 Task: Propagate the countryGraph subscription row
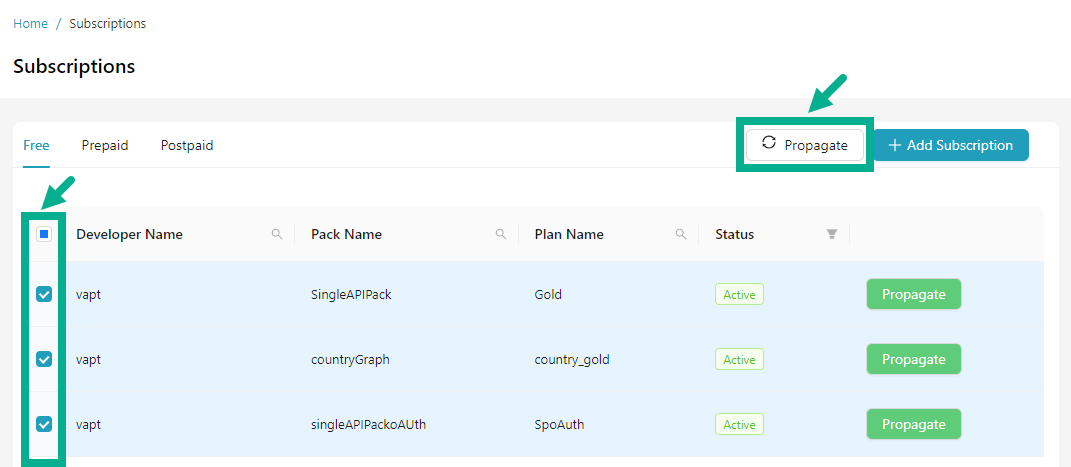913,359
